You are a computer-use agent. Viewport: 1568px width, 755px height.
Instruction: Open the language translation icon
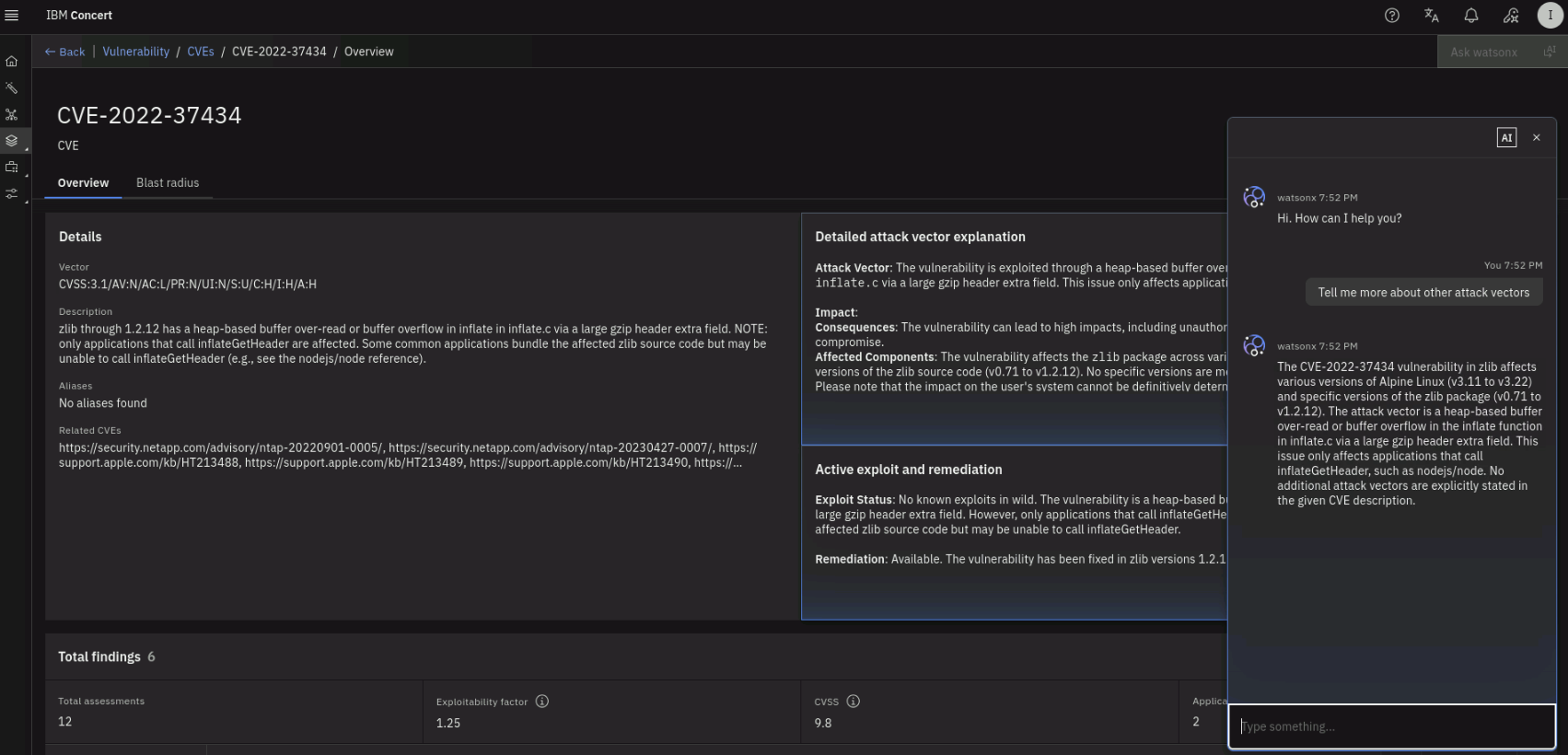point(1431,16)
